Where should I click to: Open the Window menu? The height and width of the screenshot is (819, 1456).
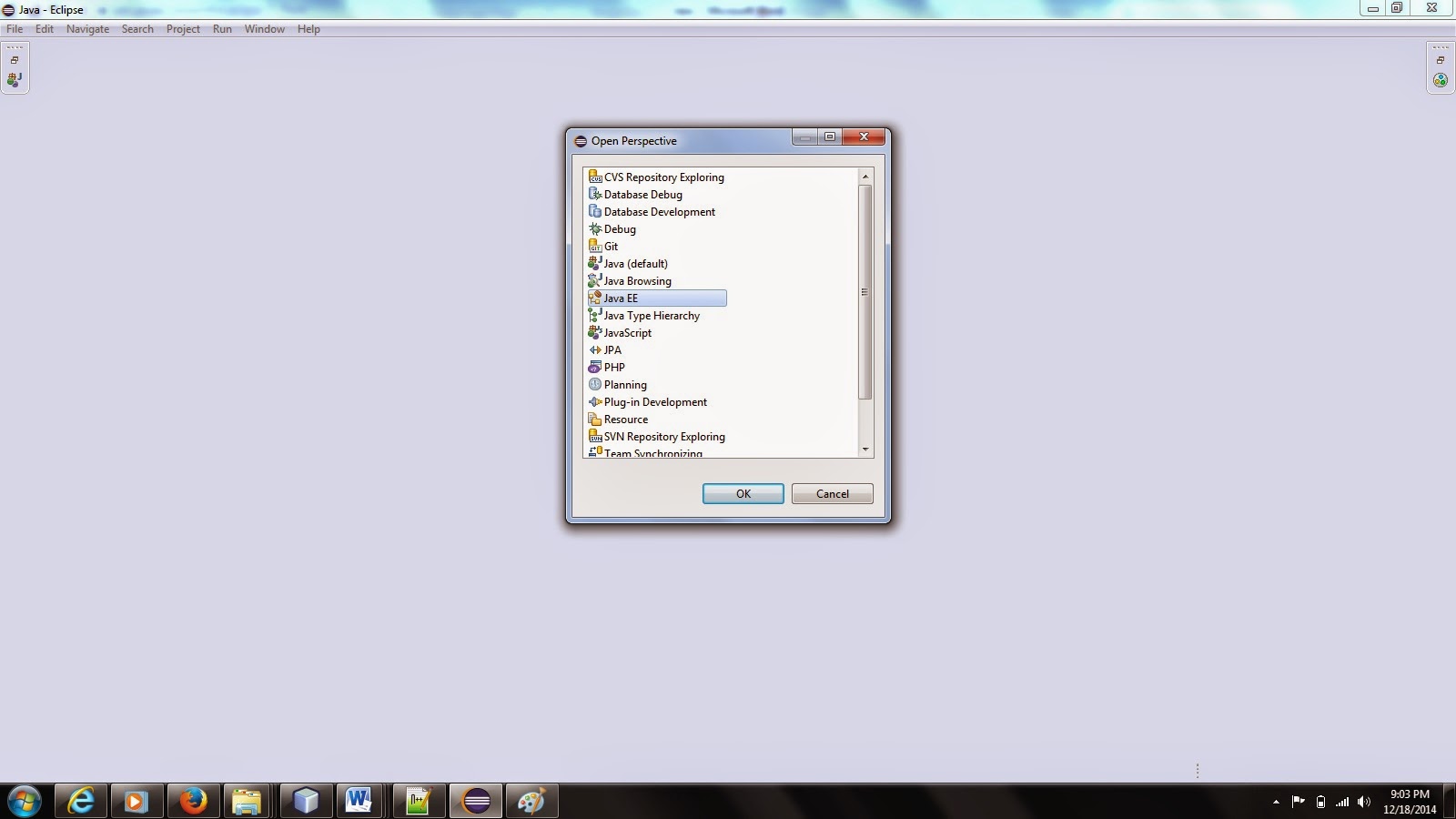(x=265, y=29)
